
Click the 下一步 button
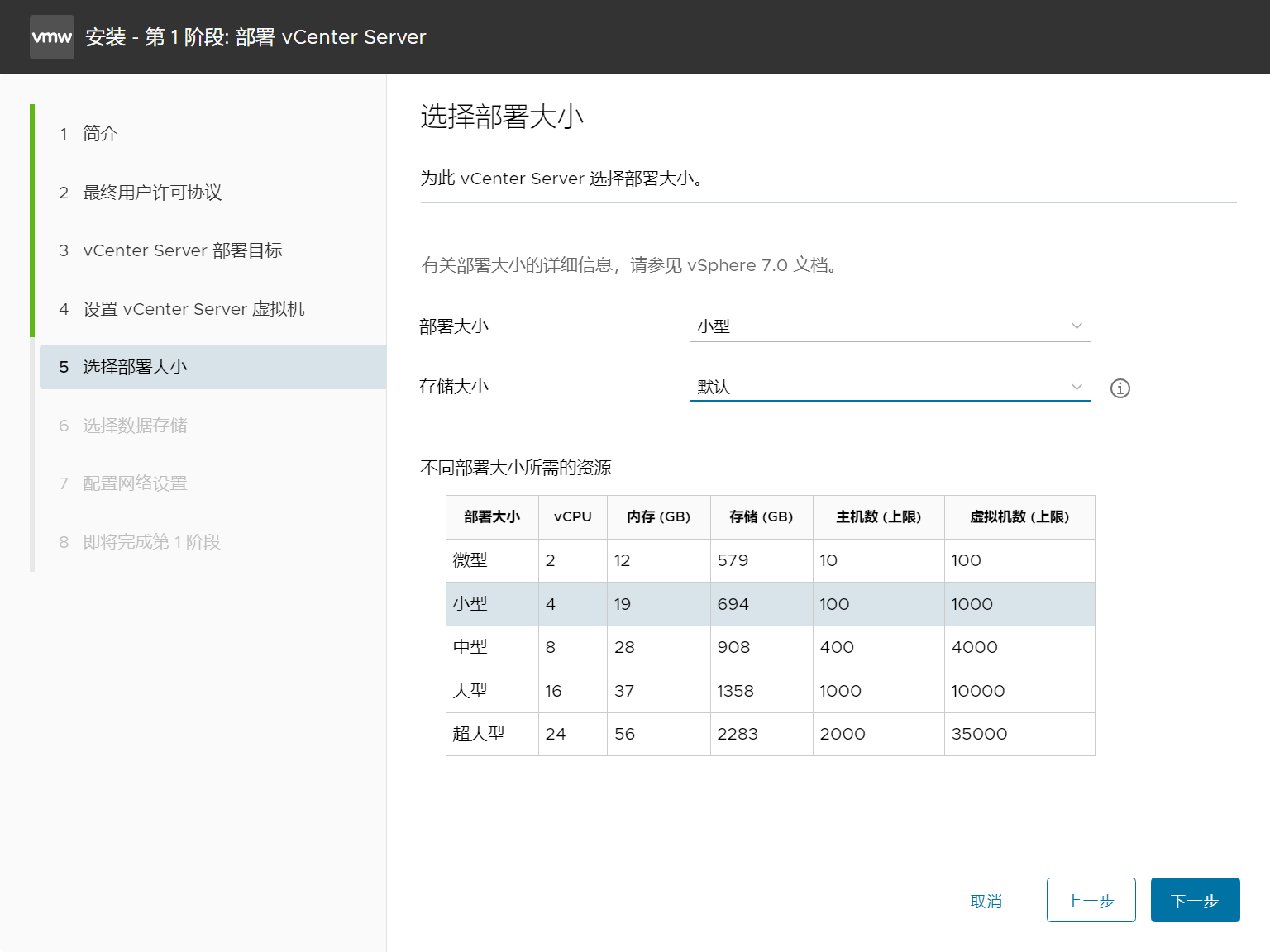[1195, 900]
